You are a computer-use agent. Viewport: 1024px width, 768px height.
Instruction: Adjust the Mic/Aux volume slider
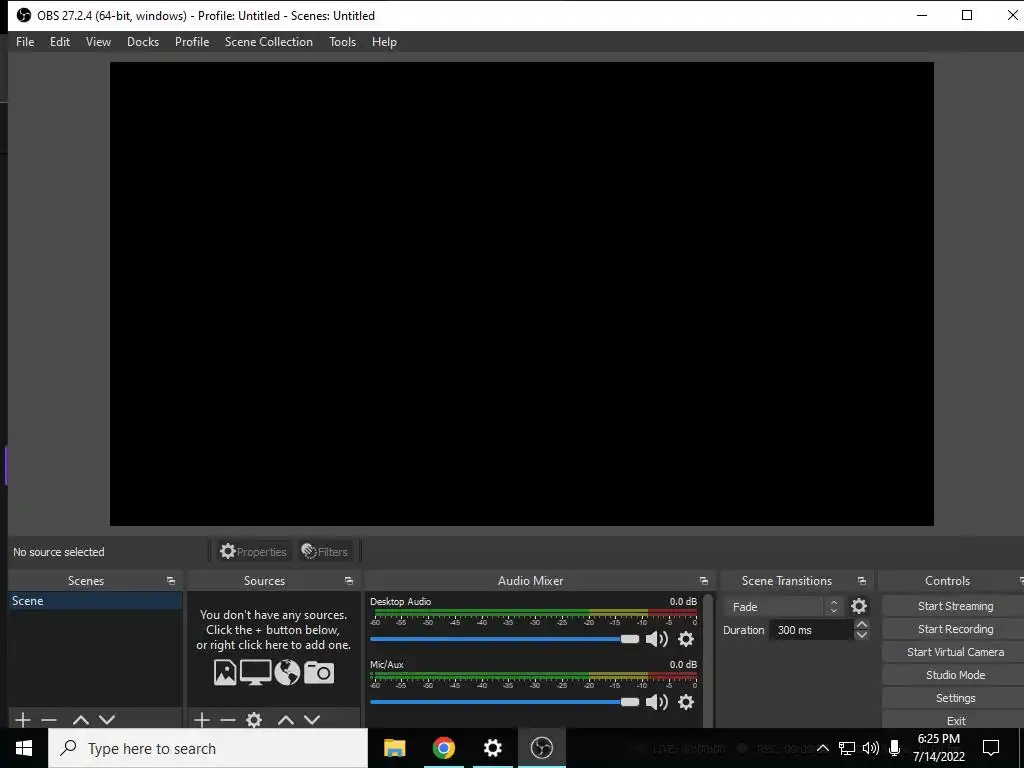tap(504, 701)
